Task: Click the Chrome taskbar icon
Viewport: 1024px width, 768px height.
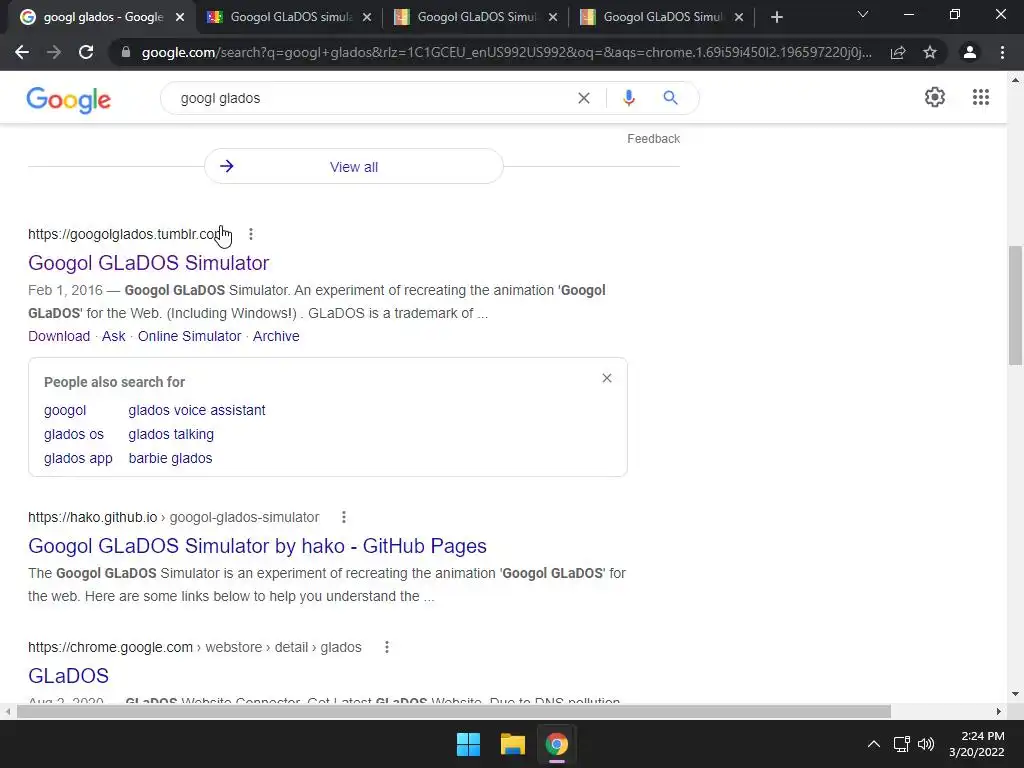Action: (x=556, y=744)
